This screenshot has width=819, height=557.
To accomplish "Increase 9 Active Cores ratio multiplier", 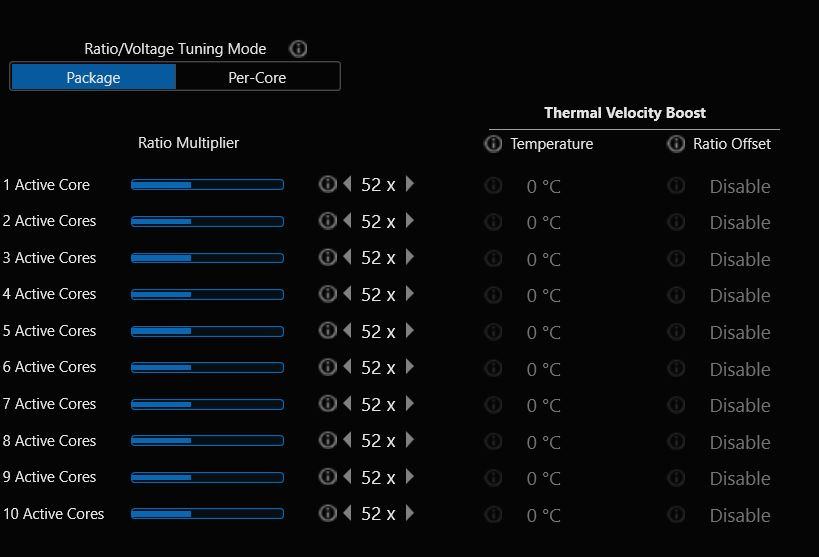I will click(410, 477).
